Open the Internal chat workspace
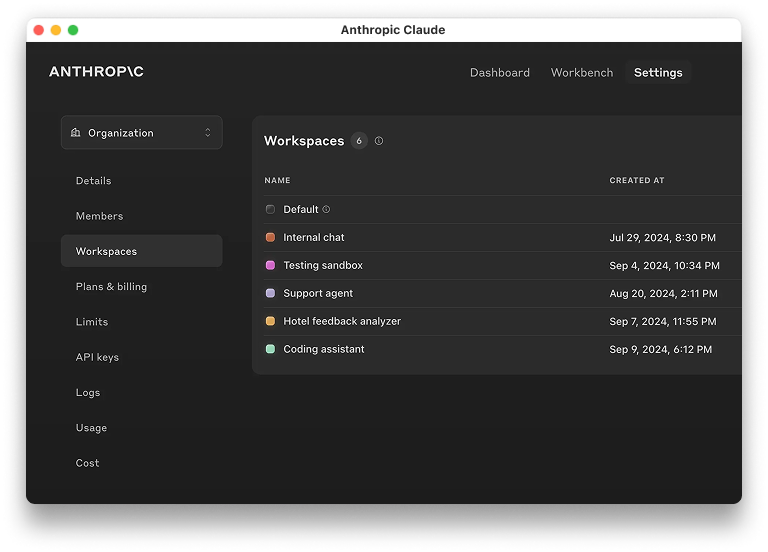The height and width of the screenshot is (552, 768). [x=313, y=238]
